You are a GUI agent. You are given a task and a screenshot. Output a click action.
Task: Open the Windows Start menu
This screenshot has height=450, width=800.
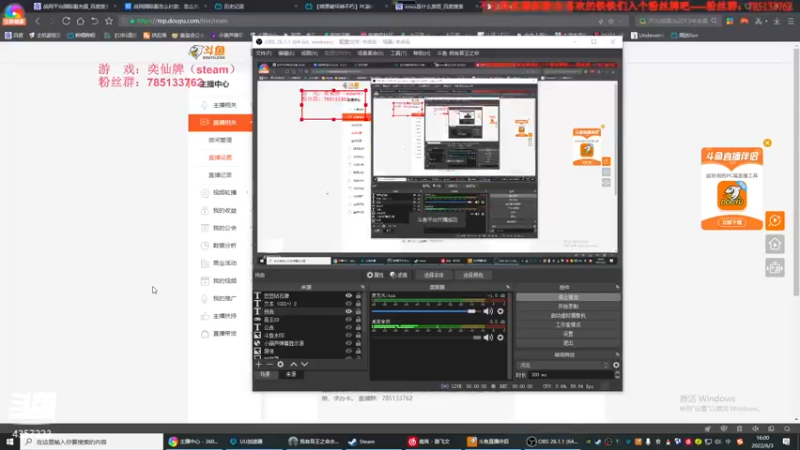pyautogui.click(x=10, y=441)
